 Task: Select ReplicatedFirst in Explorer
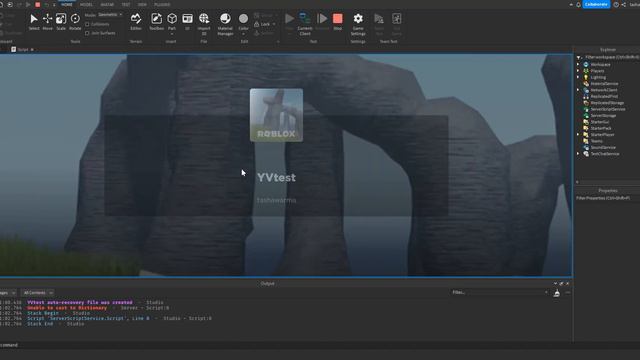click(x=604, y=96)
